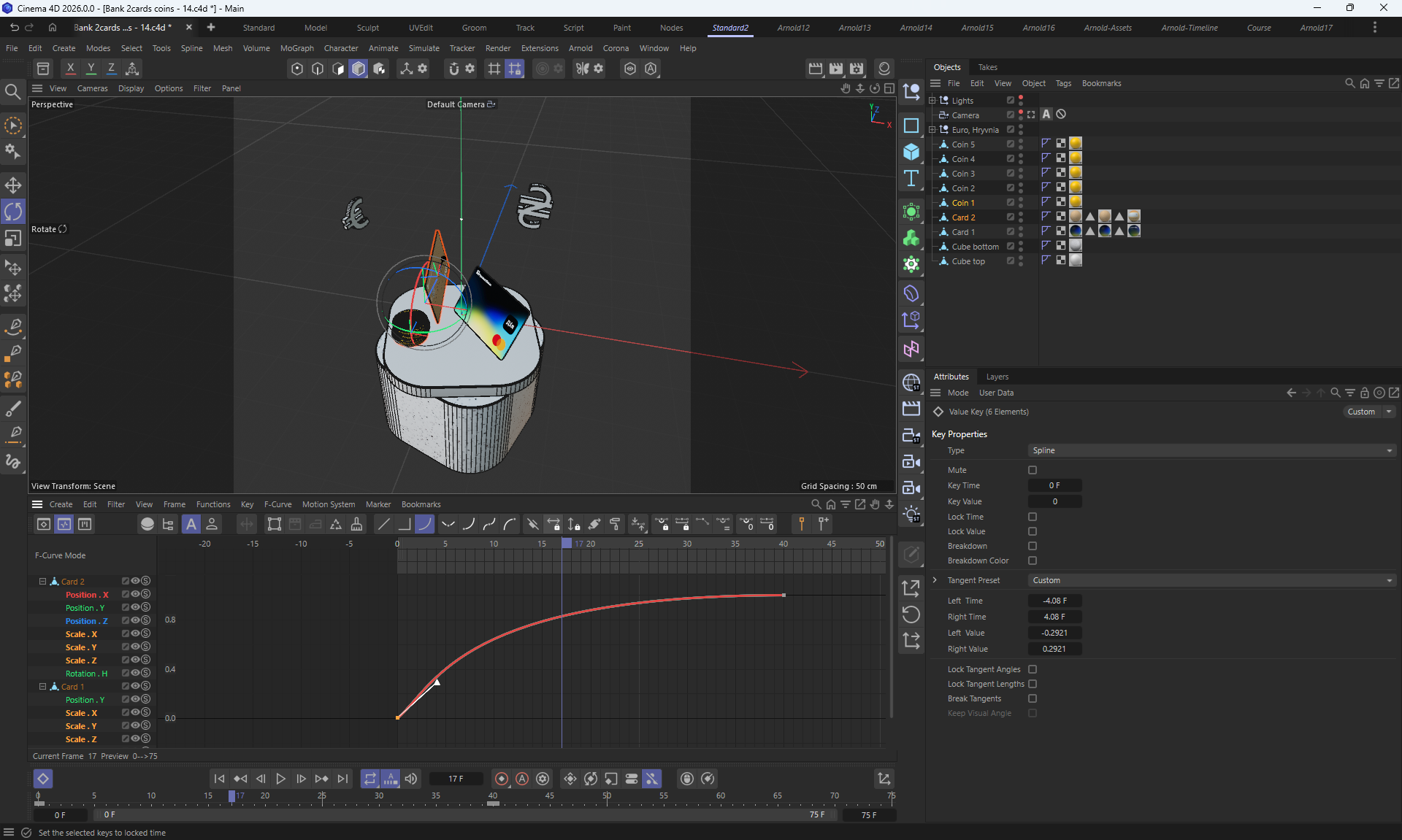
Task: Click the Record Active Objects button
Action: pos(501,779)
